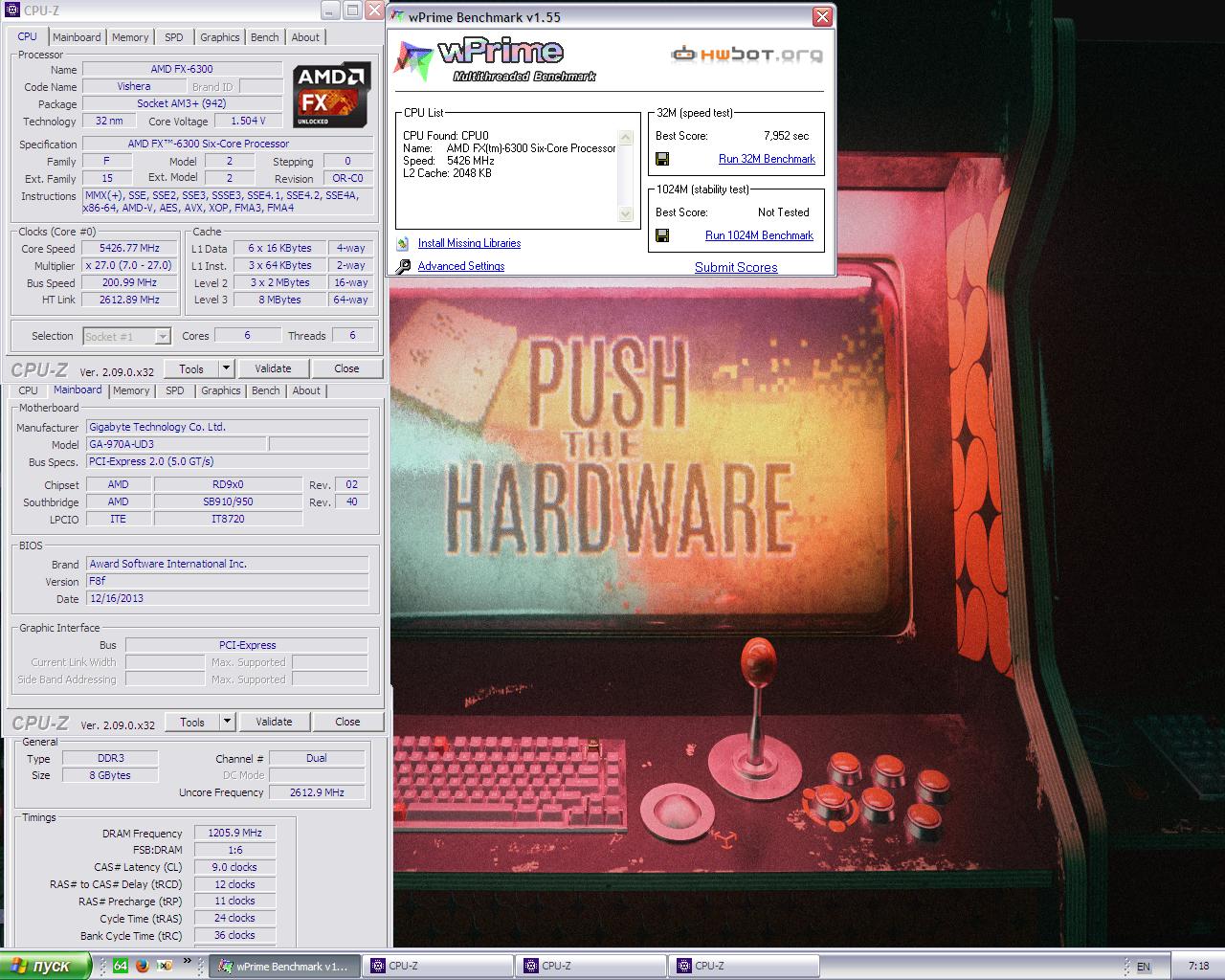Click the CAS# Latency 9.0 clocks value
Viewport: 1225px width, 980px height.
pos(234,867)
